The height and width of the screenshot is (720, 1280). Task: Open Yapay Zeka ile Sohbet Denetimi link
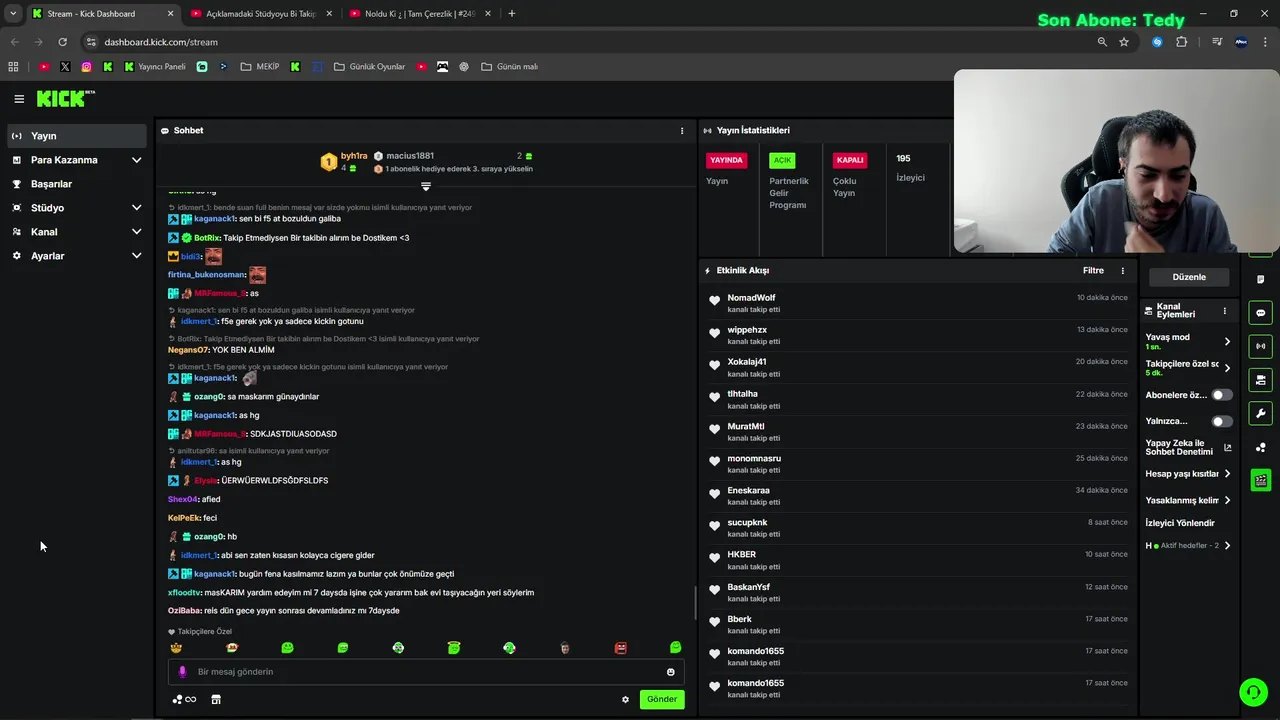click(1189, 448)
